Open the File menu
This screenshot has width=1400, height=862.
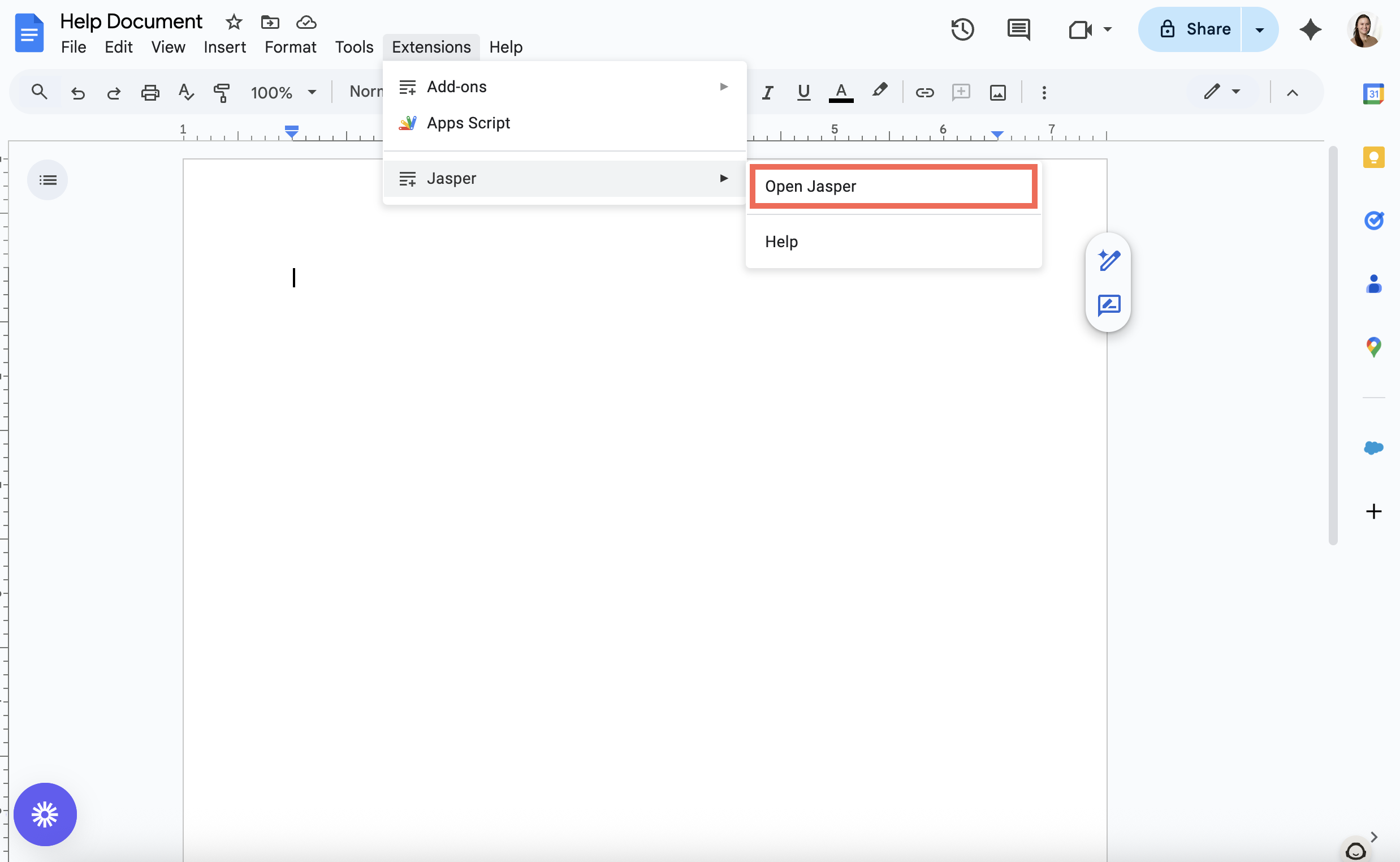pyautogui.click(x=74, y=47)
